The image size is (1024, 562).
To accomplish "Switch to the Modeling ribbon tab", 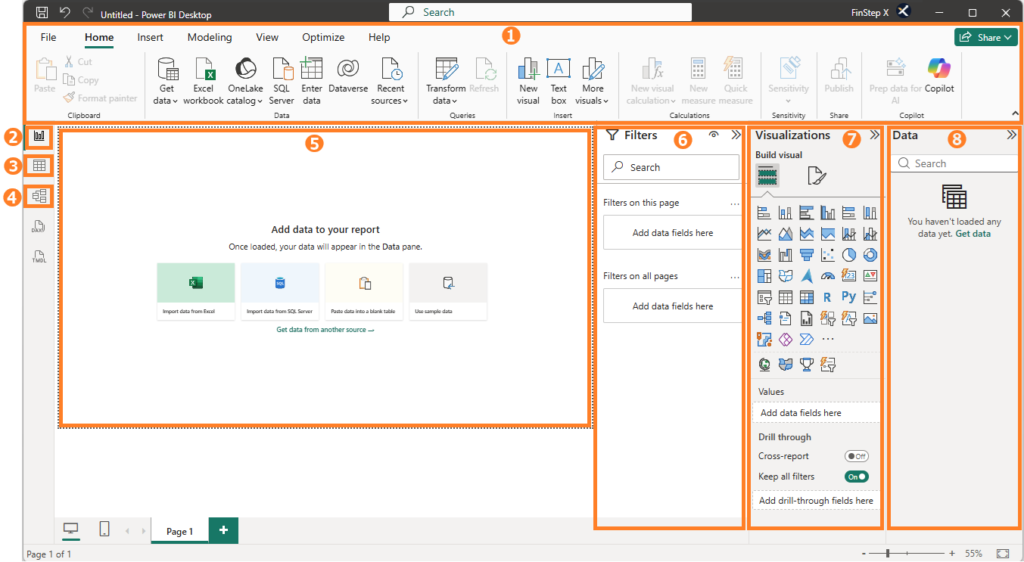I will tap(210, 37).
